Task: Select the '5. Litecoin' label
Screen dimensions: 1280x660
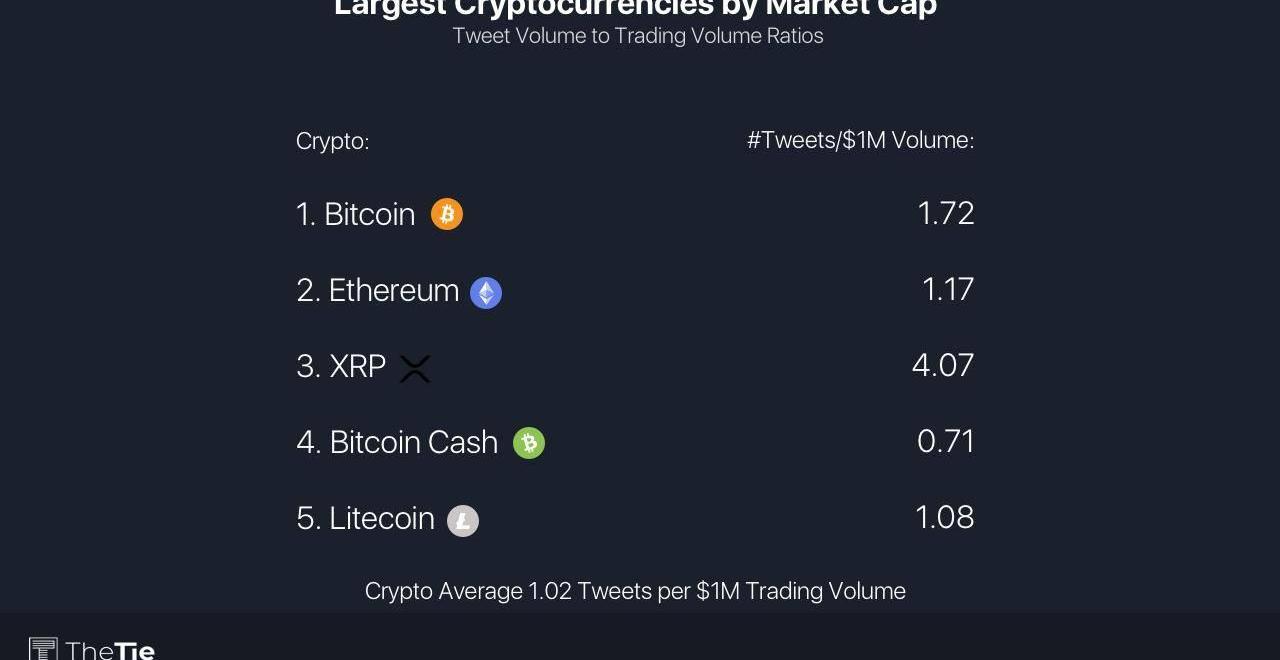Action: coord(365,518)
